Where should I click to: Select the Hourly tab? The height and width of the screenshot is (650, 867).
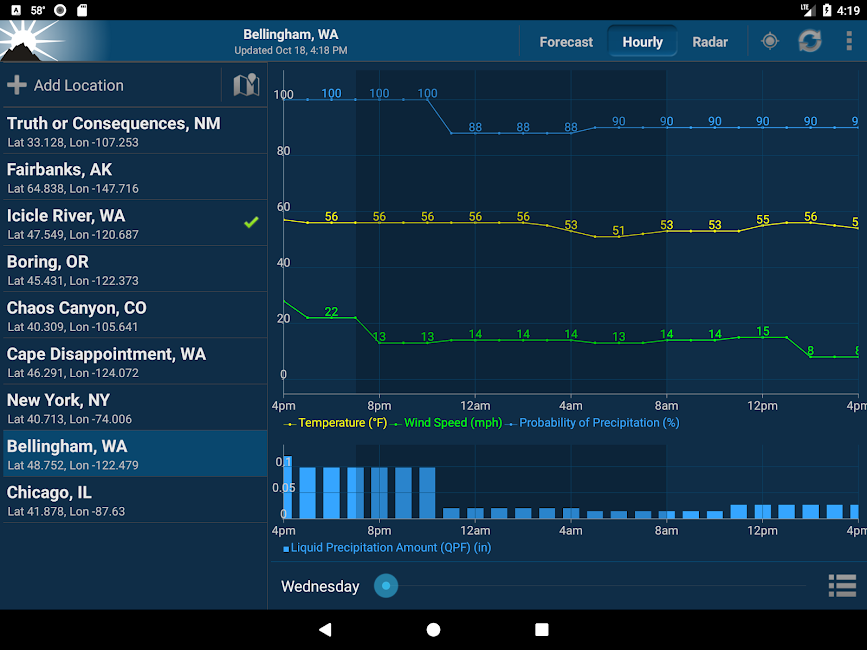(643, 42)
